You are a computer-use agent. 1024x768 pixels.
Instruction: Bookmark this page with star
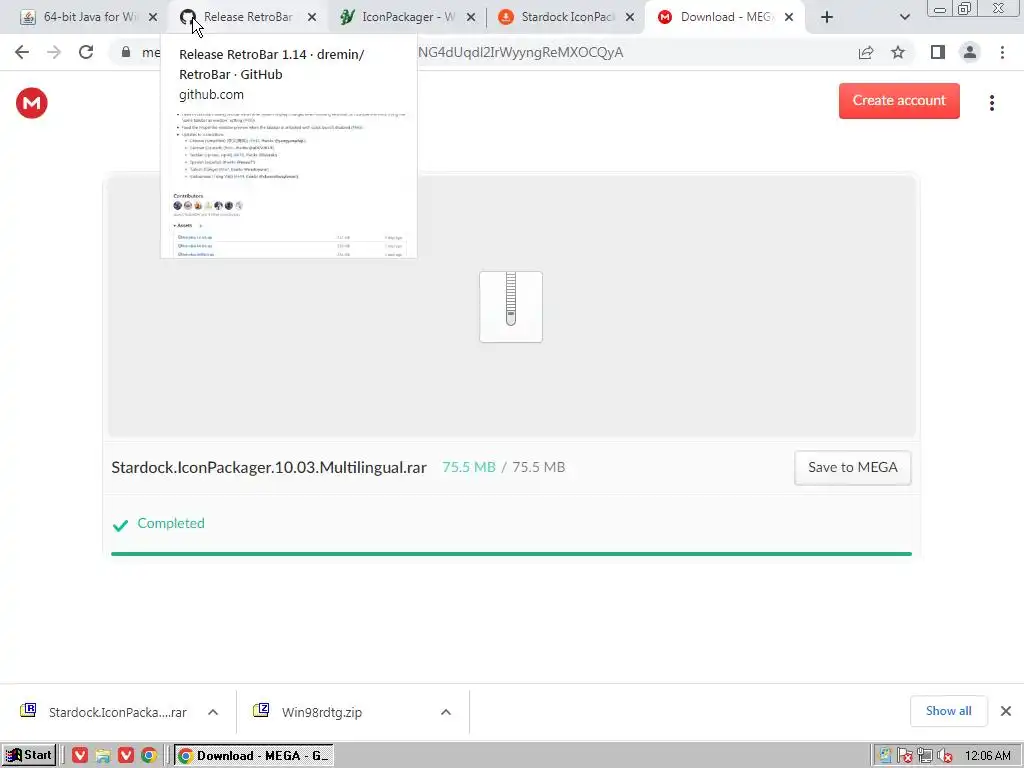click(899, 52)
